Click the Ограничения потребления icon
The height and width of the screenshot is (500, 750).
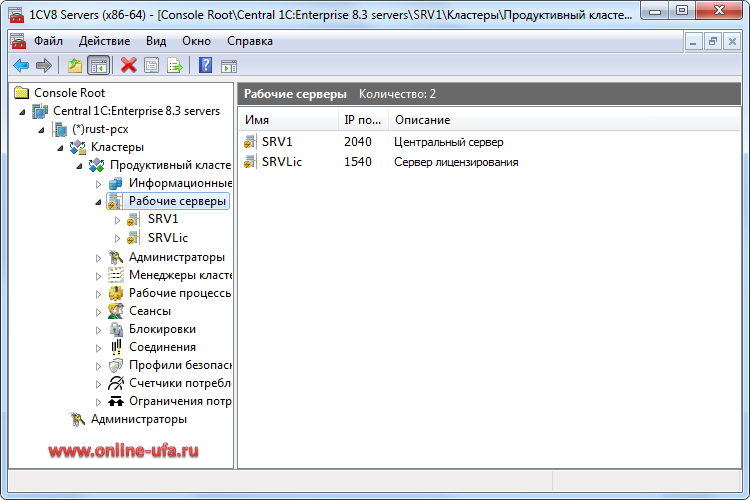116,401
